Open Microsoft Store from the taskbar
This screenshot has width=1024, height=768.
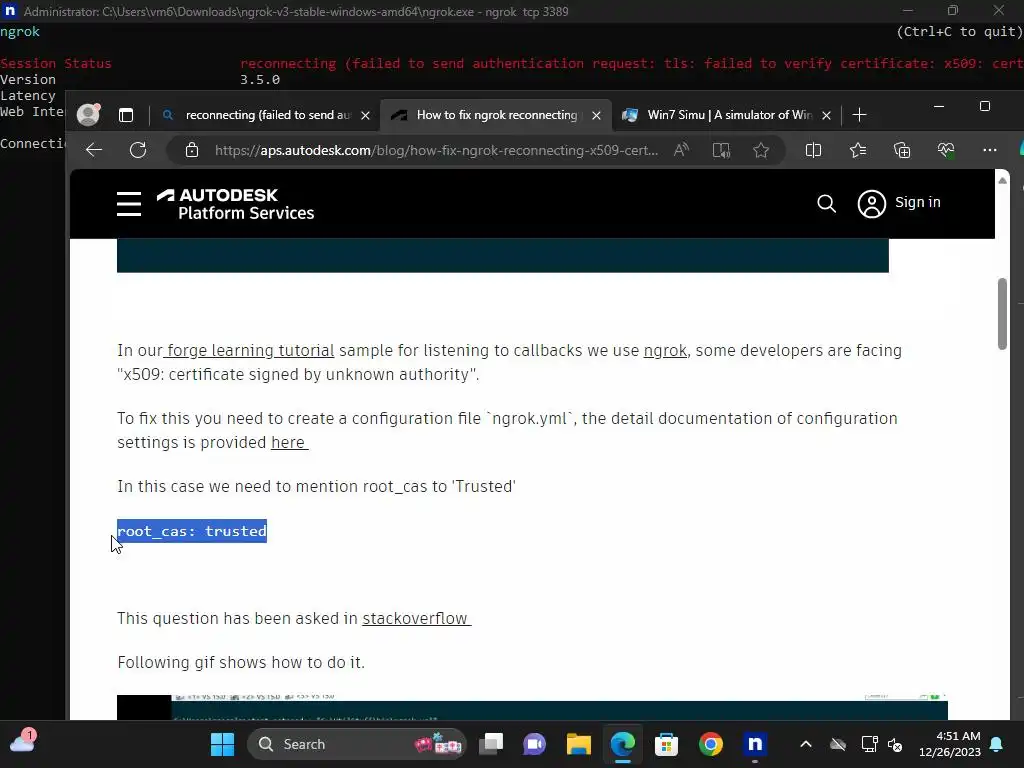coord(666,744)
